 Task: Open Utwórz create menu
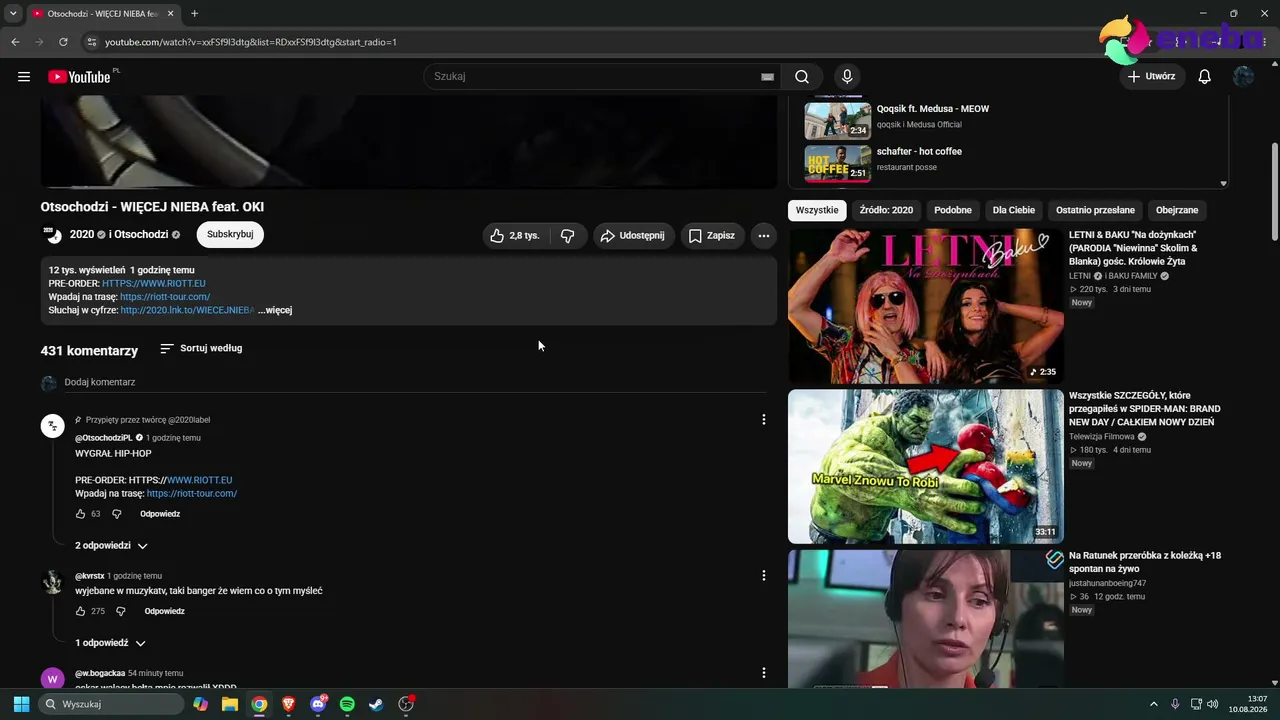click(1152, 77)
